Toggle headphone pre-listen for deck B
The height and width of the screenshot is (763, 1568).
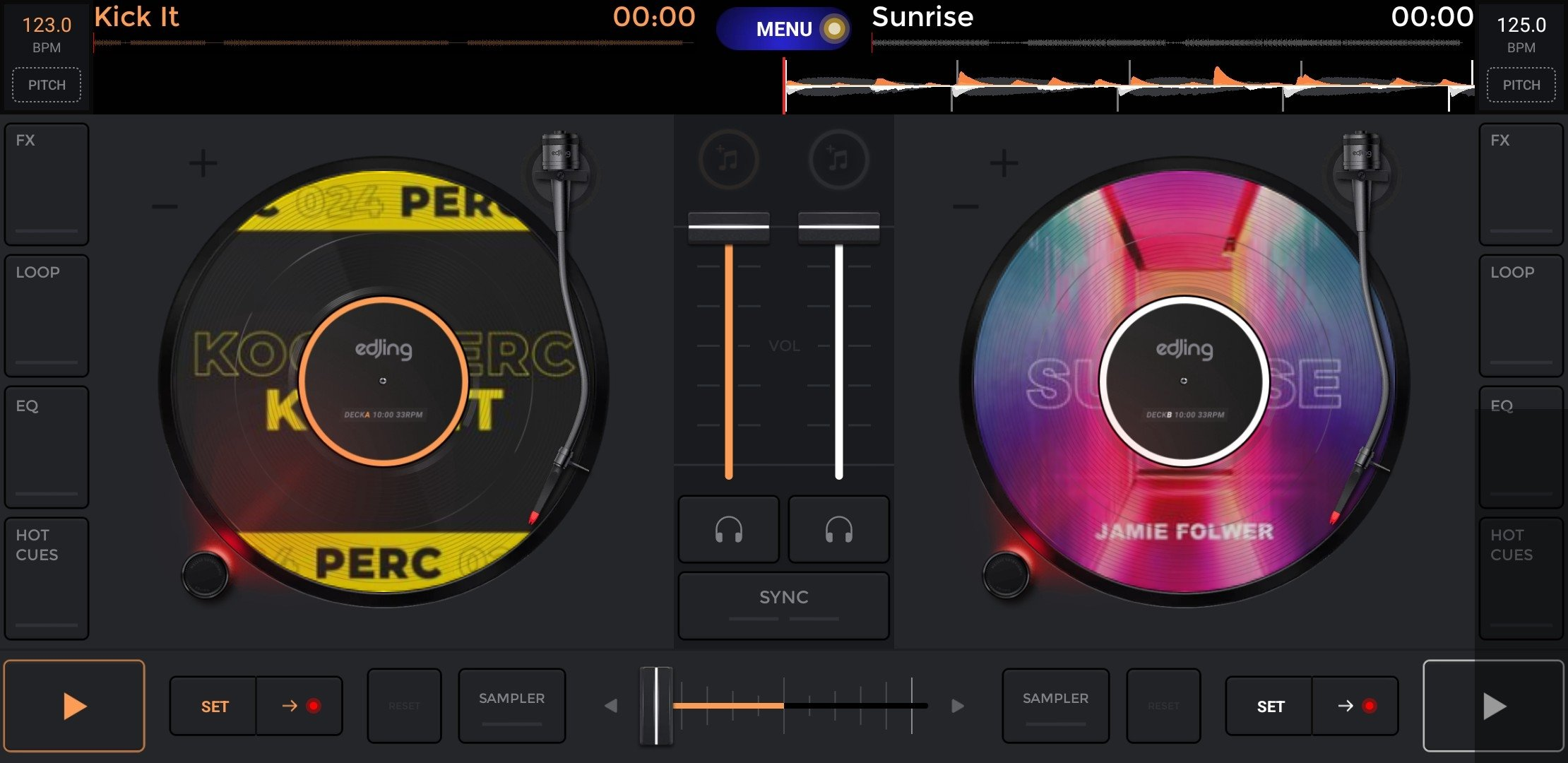(x=838, y=529)
